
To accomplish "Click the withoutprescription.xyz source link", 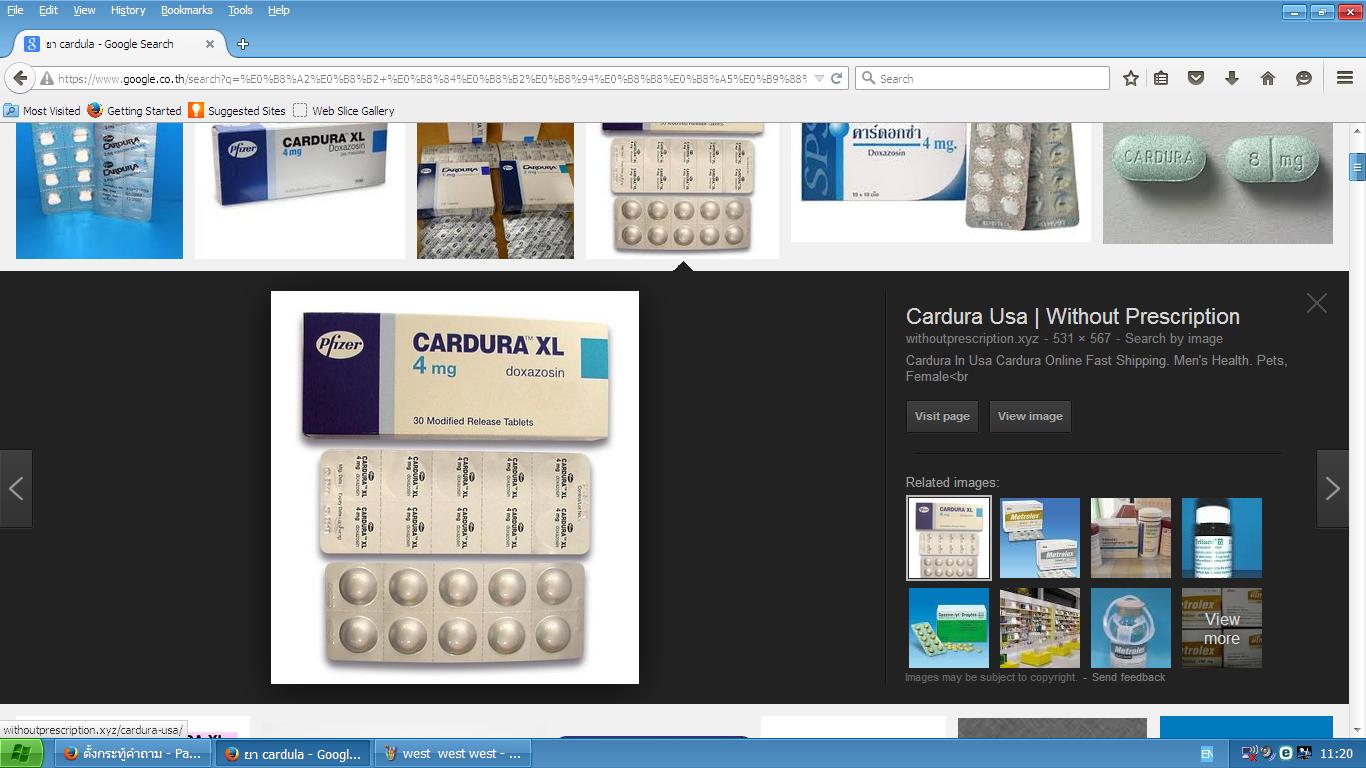I will pyautogui.click(x=972, y=339).
